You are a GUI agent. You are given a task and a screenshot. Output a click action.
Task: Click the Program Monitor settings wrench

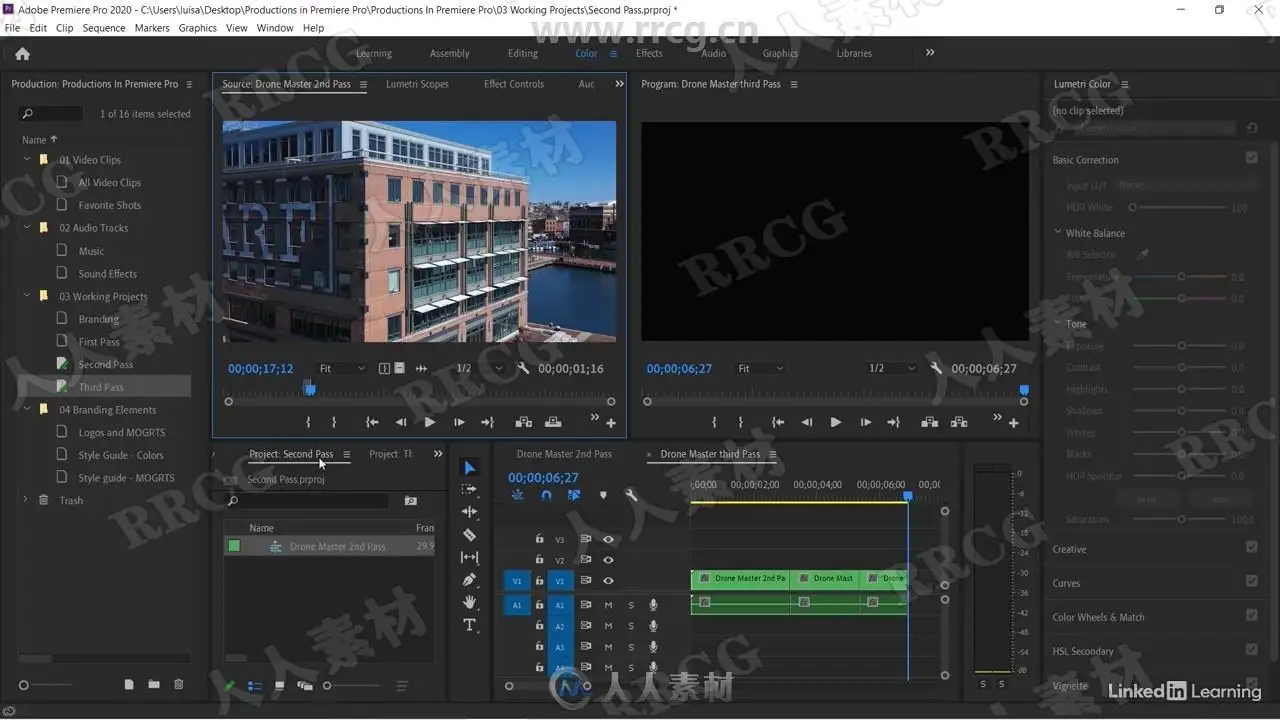[x=936, y=368]
